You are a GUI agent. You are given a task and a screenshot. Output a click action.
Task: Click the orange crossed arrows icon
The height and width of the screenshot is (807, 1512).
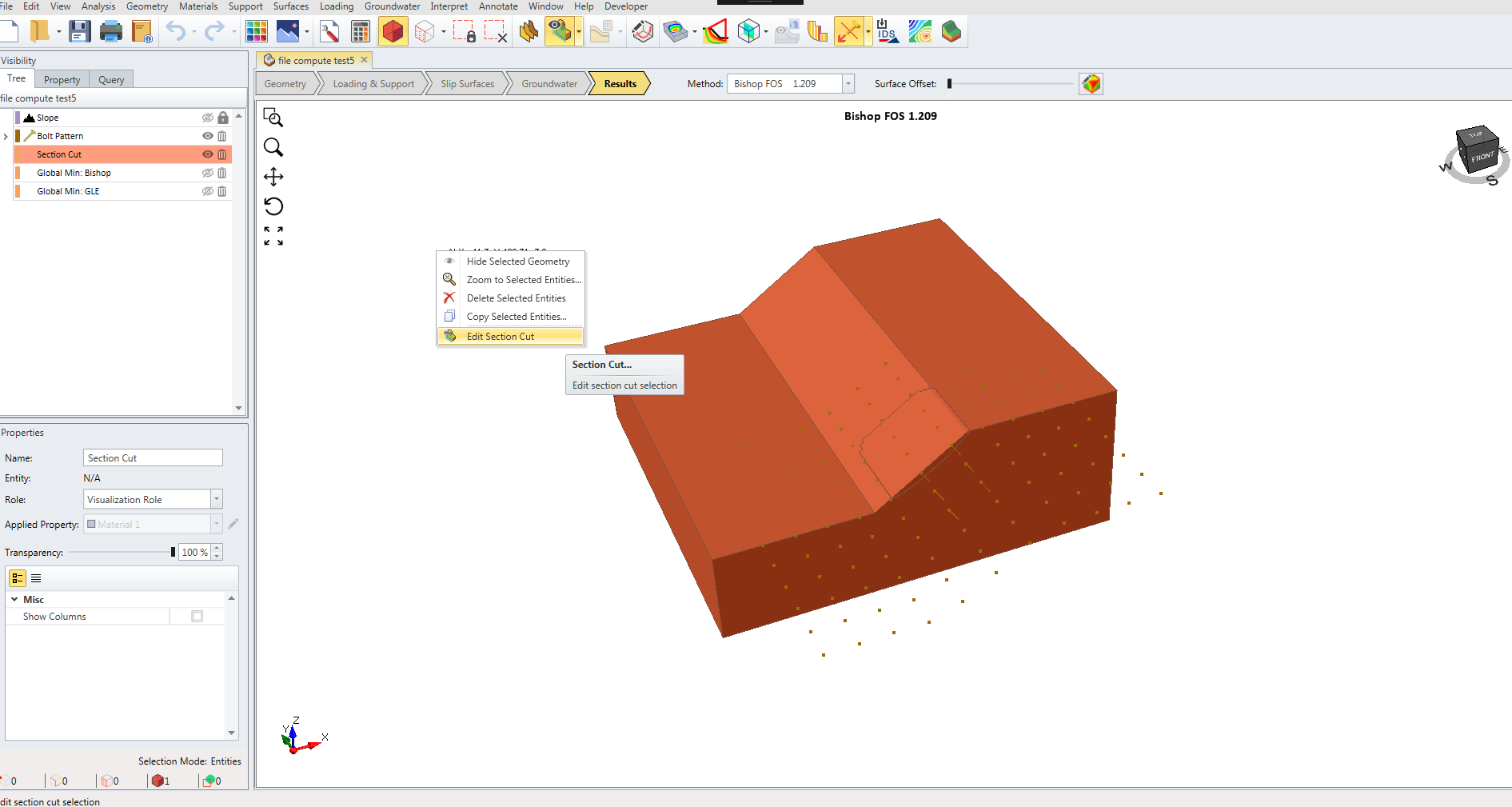click(x=848, y=32)
